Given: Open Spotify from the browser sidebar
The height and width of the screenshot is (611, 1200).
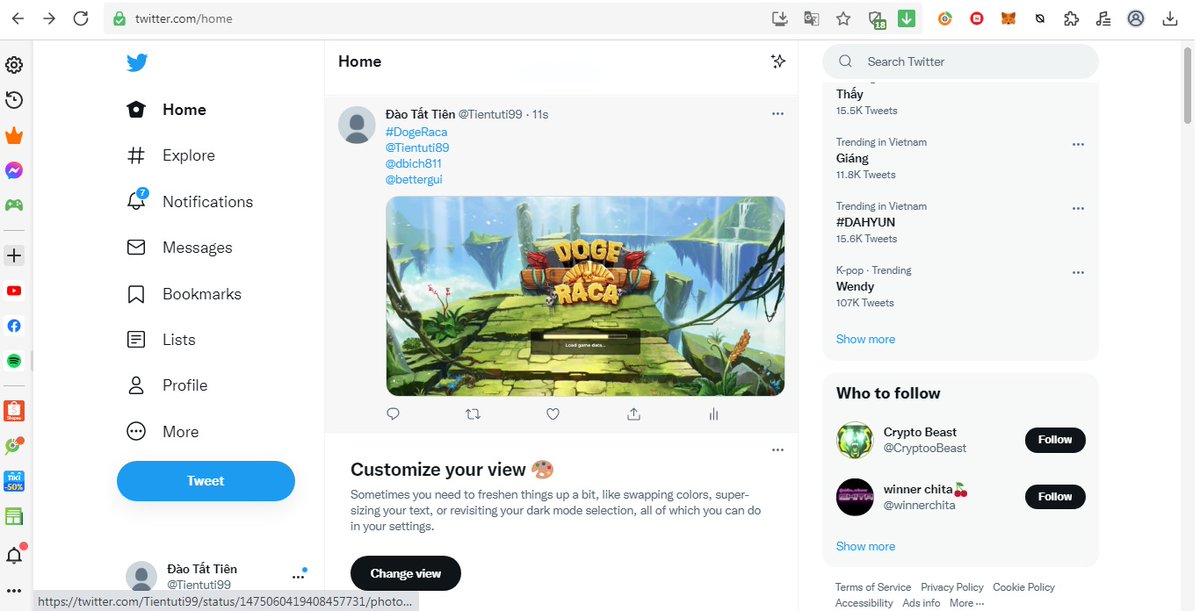Looking at the screenshot, I should tap(14, 361).
